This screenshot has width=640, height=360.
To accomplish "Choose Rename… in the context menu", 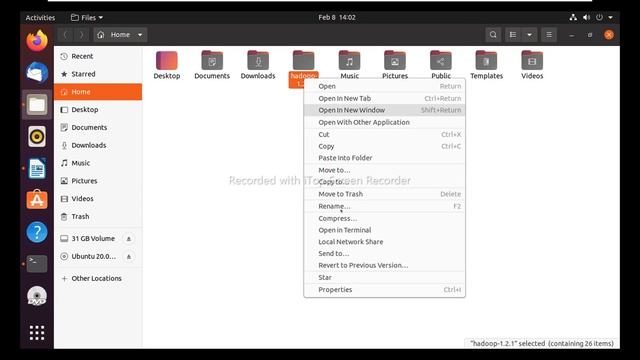I will (384, 206).
